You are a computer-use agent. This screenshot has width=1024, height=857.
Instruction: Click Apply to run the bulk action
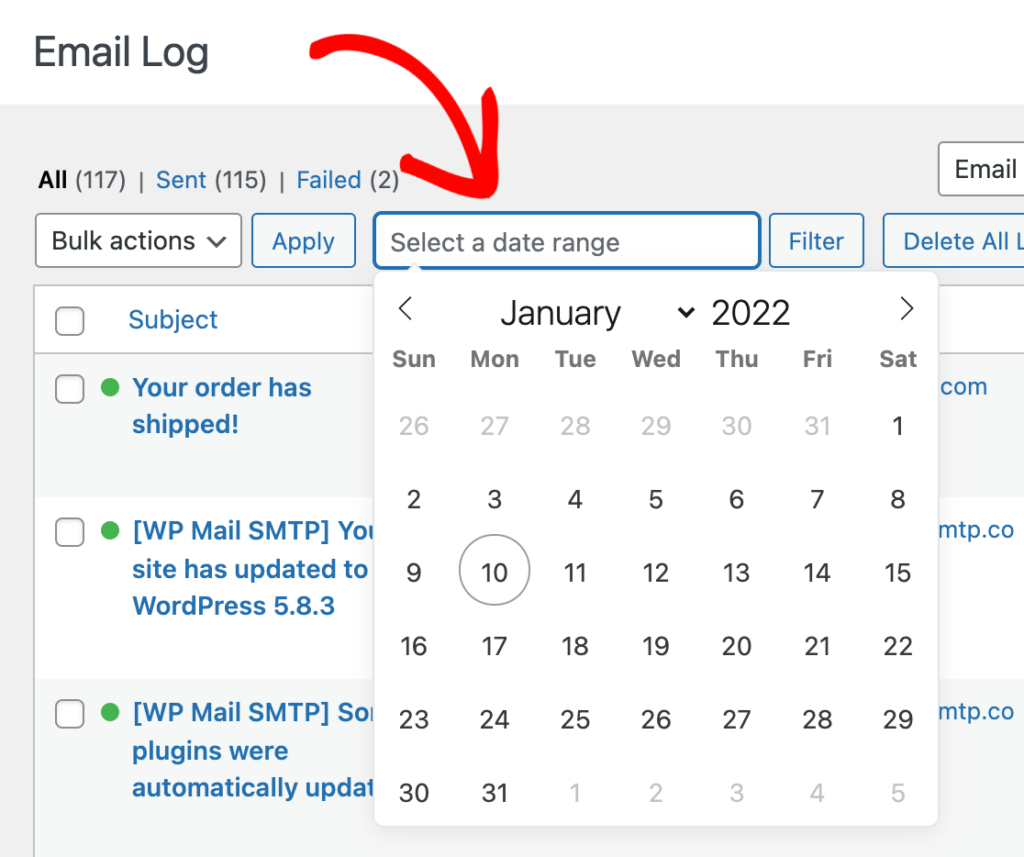[x=303, y=240]
